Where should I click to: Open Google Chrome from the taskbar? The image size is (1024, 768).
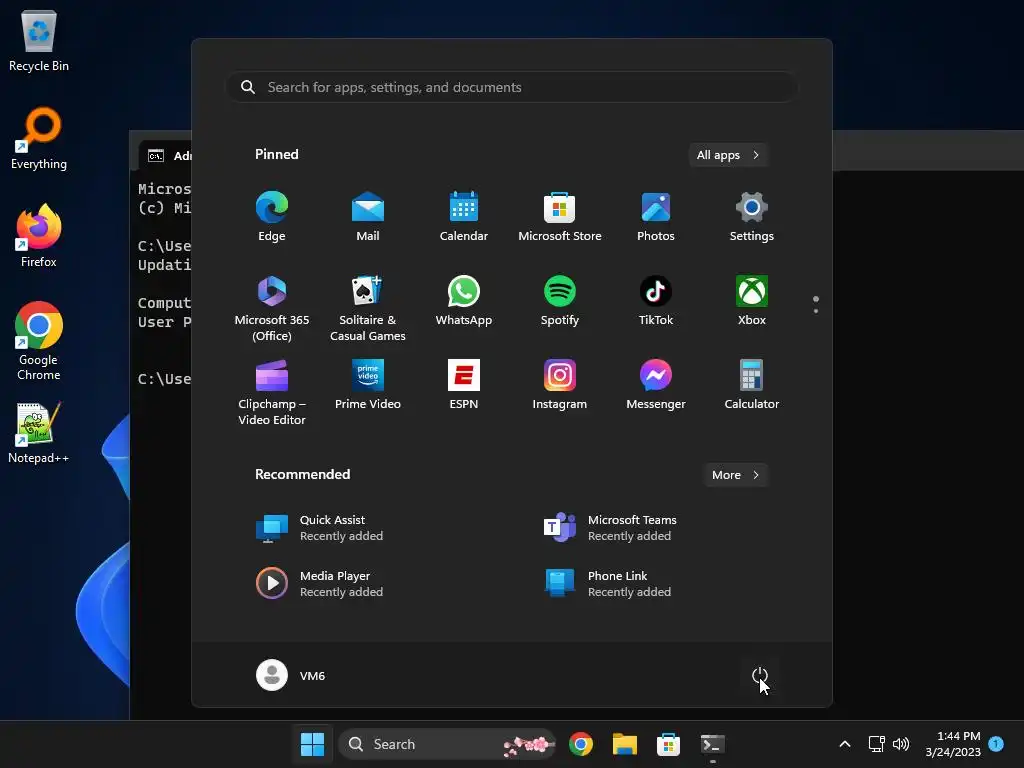pos(581,744)
